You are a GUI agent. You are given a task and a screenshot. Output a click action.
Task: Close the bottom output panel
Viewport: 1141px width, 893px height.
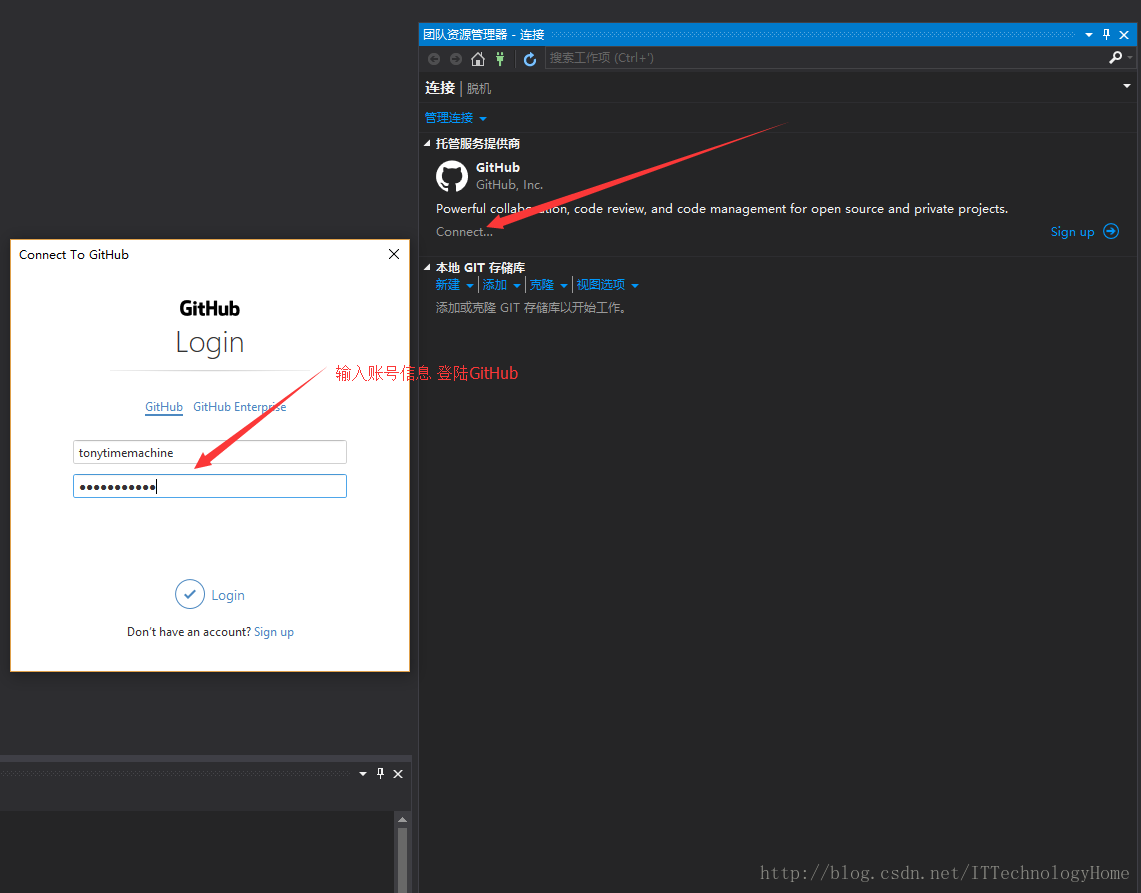tap(398, 774)
